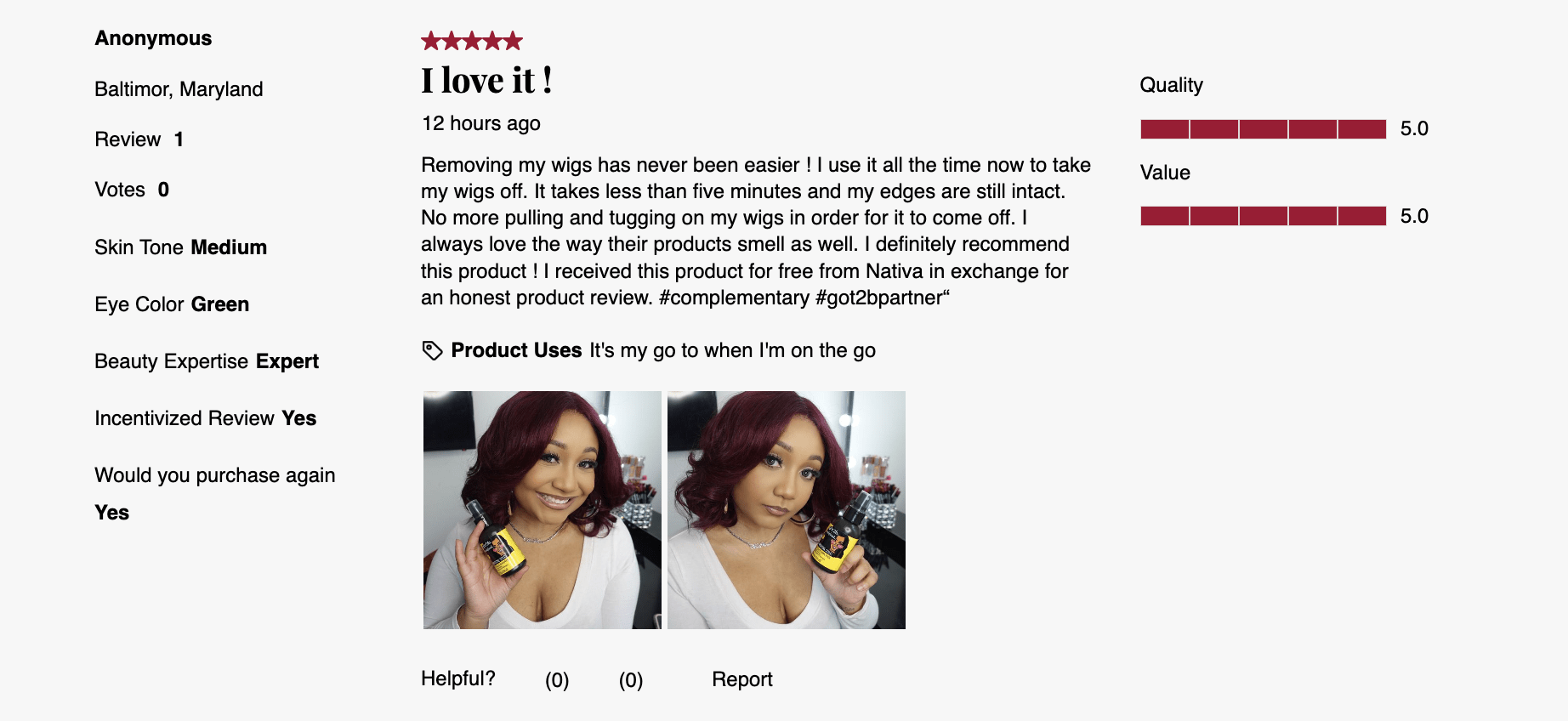Click the five-star rating icons

pyautogui.click(x=472, y=41)
